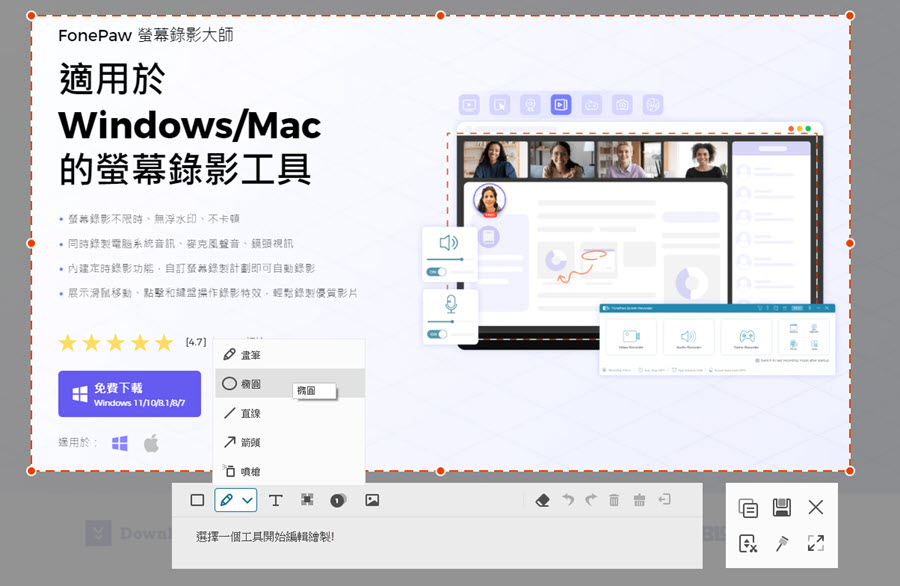
Task: Save the screenshot with floppy icon
Action: click(781, 507)
